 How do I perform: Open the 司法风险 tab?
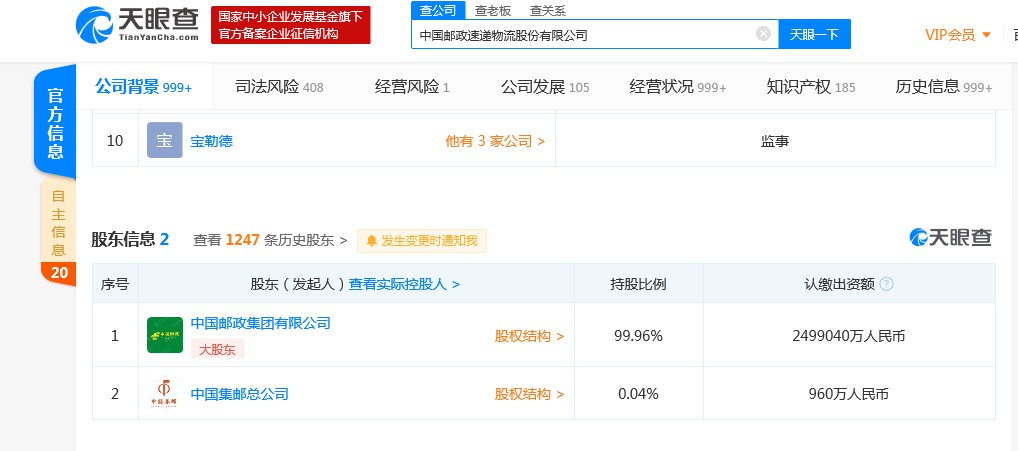click(x=279, y=86)
